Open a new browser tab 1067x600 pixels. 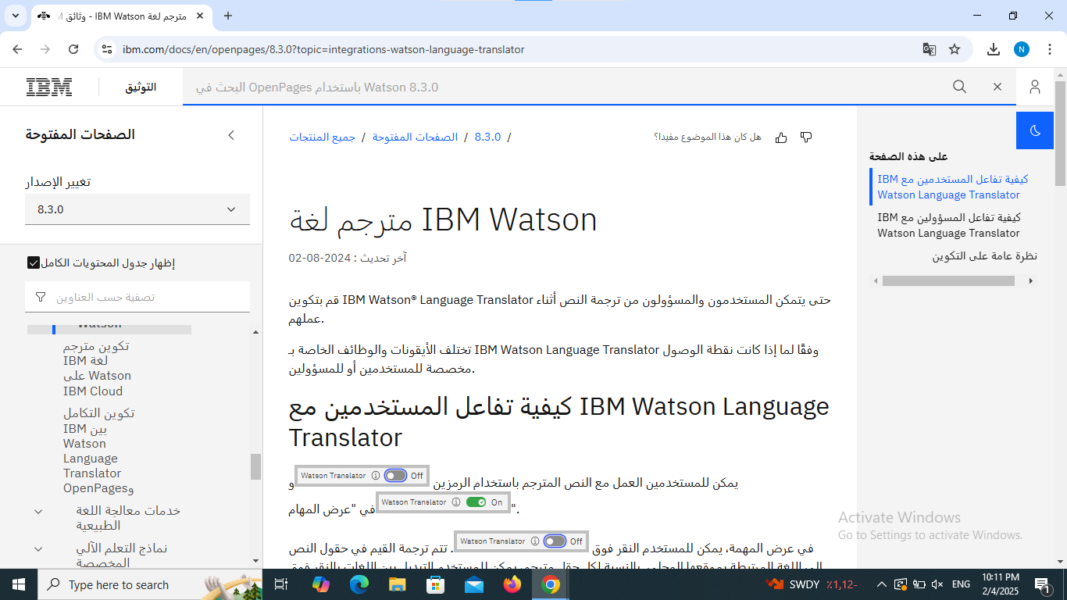228,16
